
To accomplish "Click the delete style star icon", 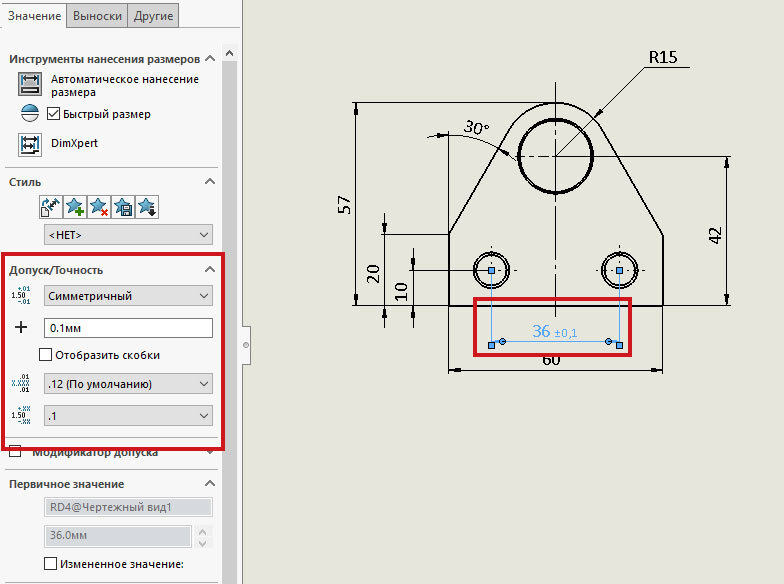I will (x=98, y=206).
